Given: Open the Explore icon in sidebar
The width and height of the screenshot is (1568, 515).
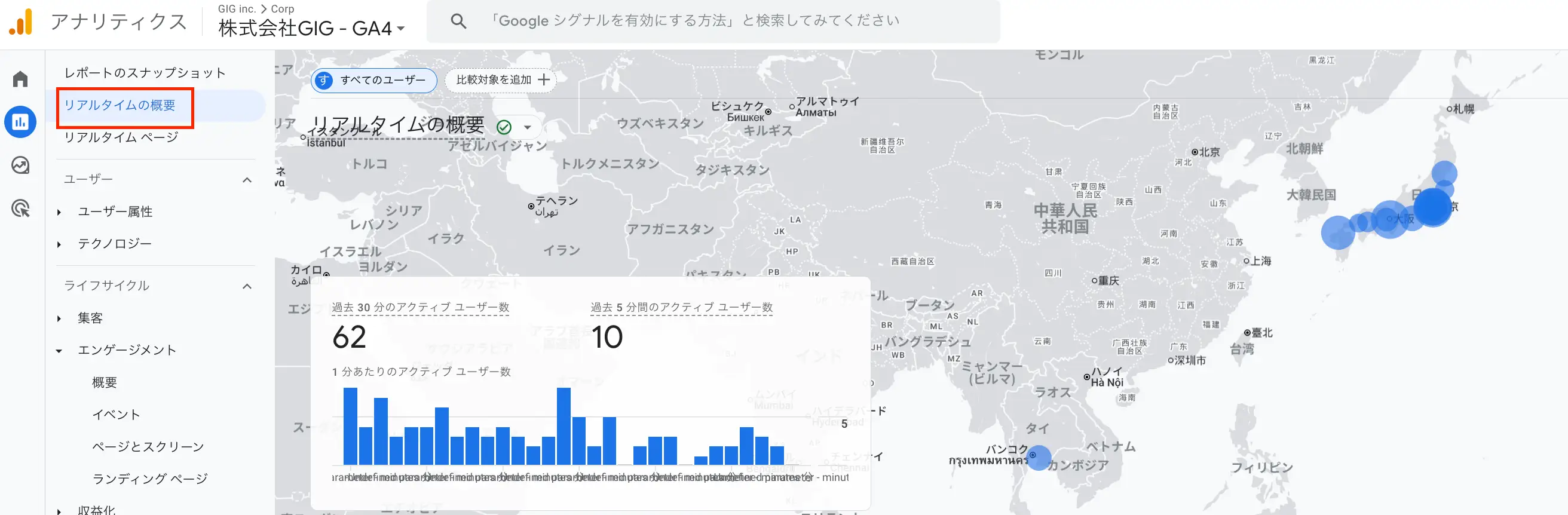Looking at the screenshot, I should (x=21, y=165).
